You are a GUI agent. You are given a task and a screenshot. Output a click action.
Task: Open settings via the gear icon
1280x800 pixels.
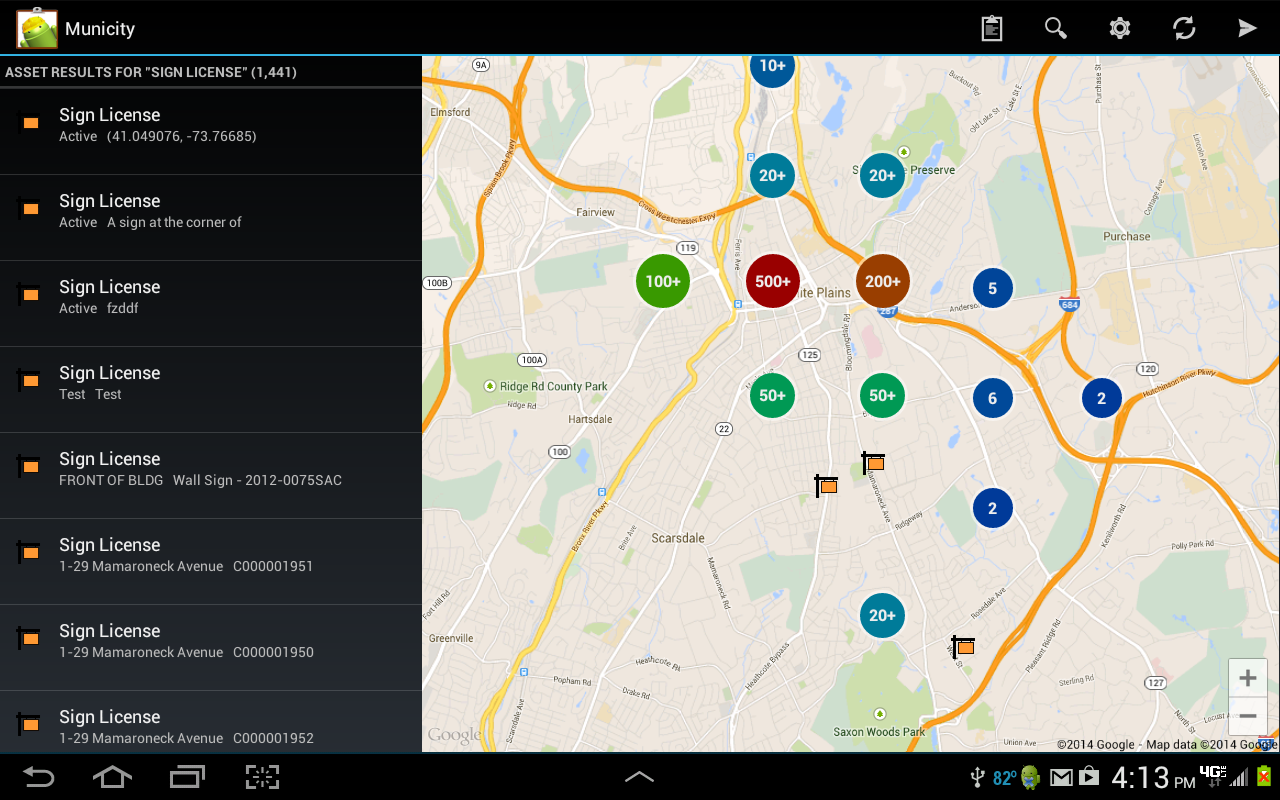(1120, 28)
